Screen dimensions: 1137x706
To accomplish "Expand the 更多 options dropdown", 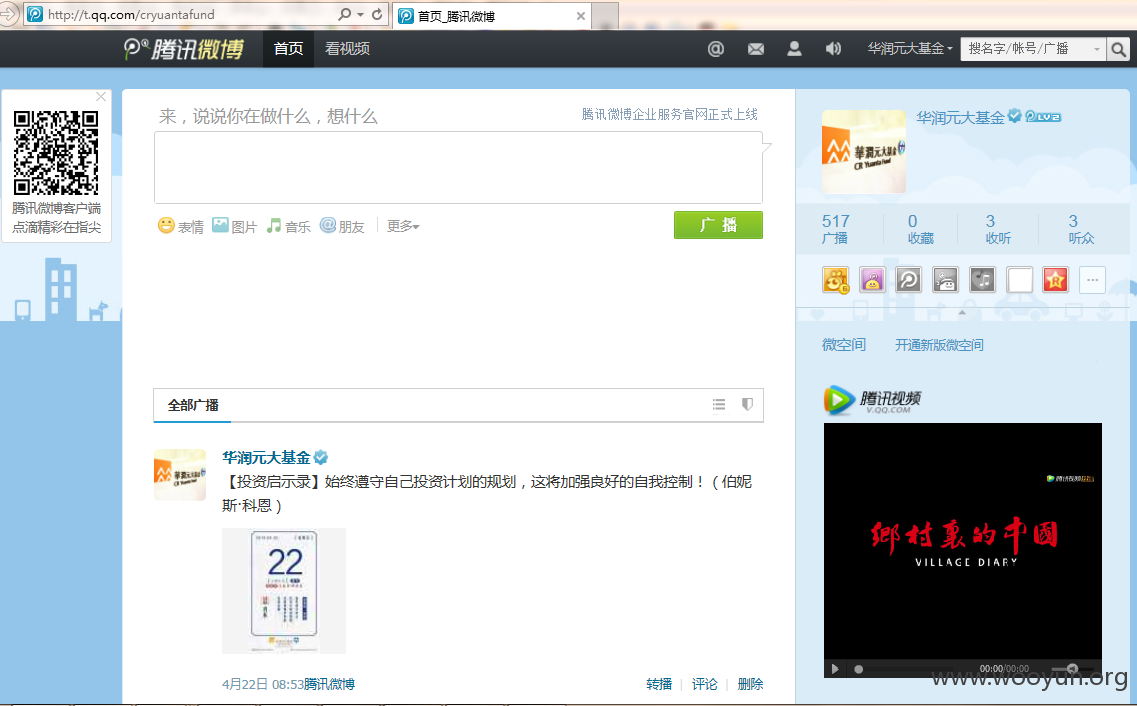I will [403, 226].
